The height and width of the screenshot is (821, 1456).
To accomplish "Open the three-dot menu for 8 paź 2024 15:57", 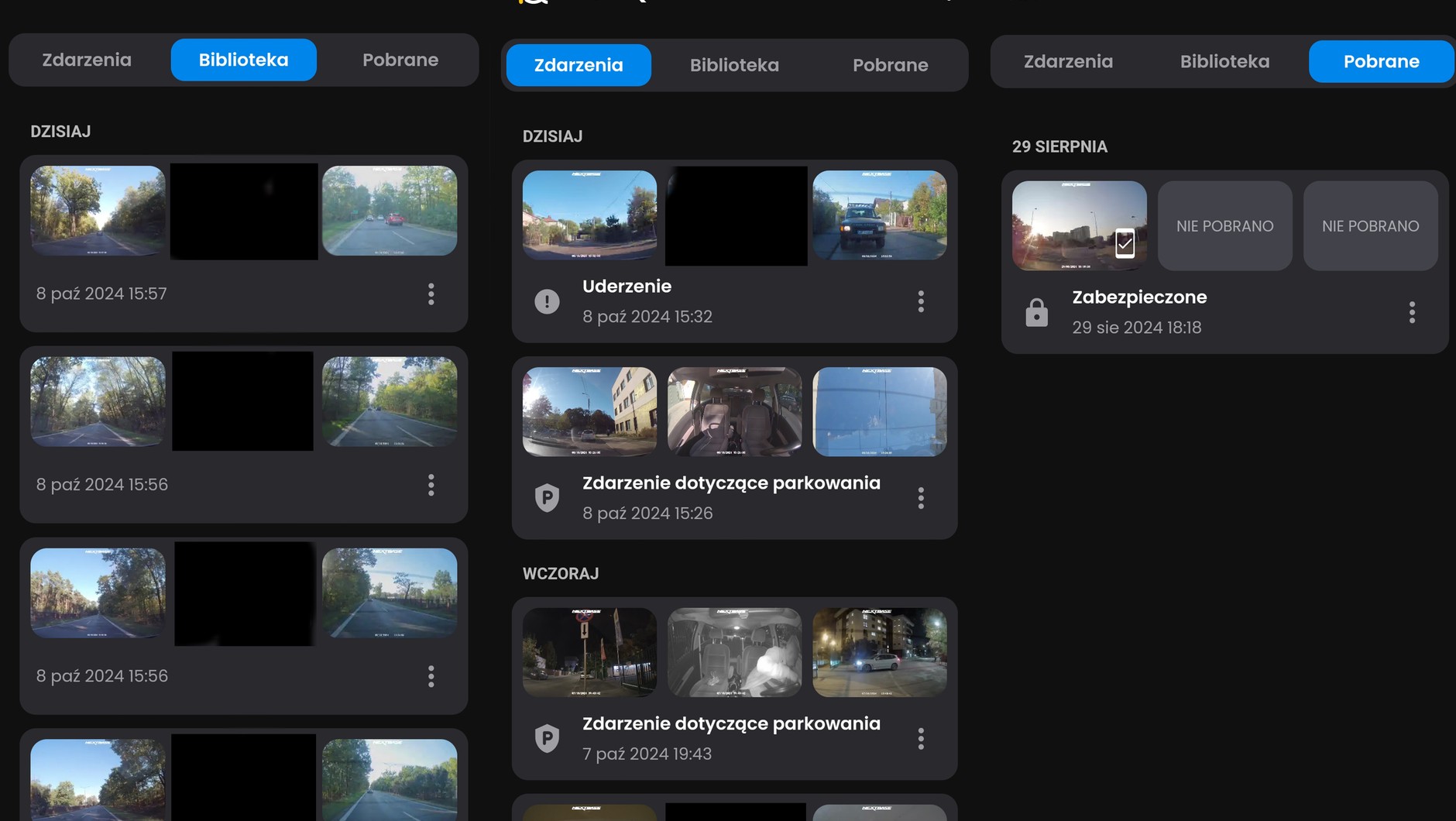I will (x=431, y=294).
